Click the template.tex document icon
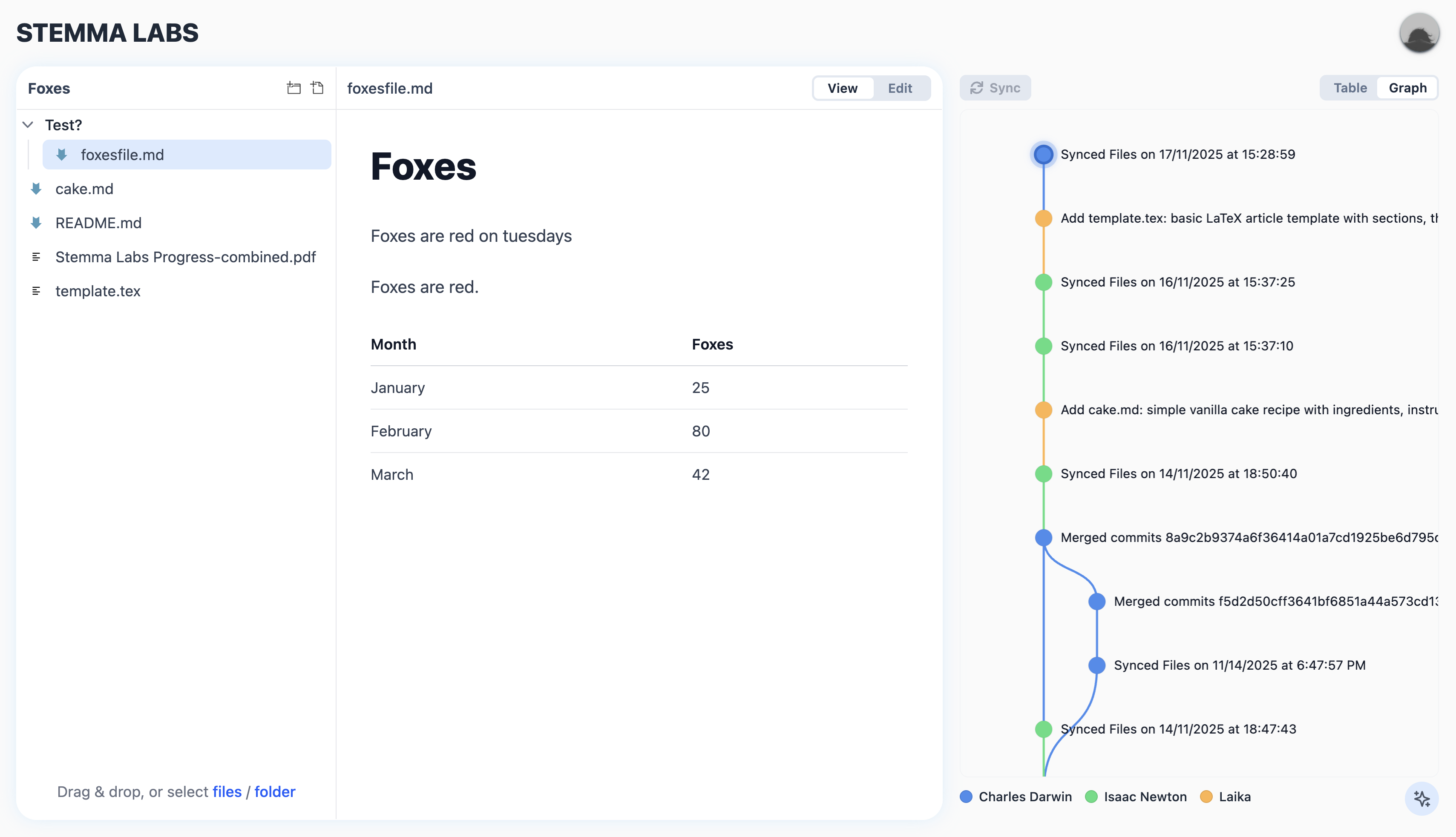This screenshot has width=1456, height=837. pos(36,291)
